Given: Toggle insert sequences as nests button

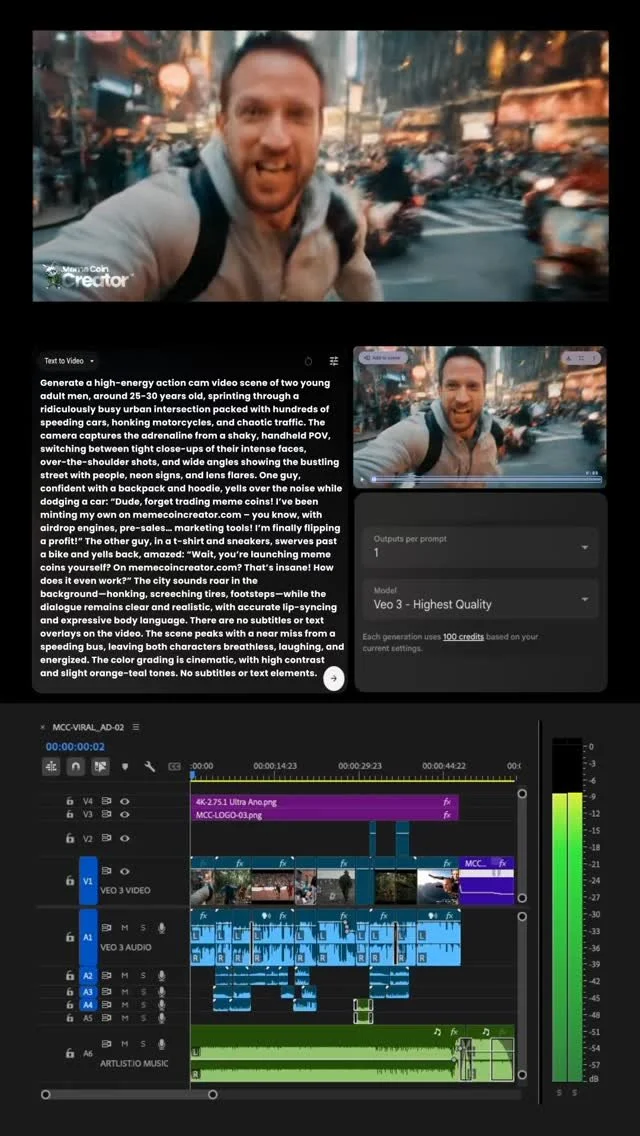Looking at the screenshot, I should (x=51, y=767).
